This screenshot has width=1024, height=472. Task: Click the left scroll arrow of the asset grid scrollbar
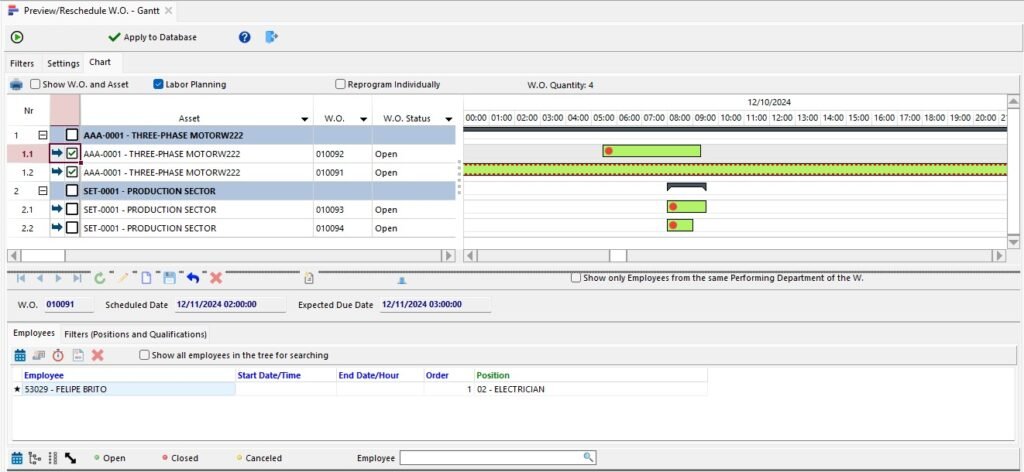point(14,256)
